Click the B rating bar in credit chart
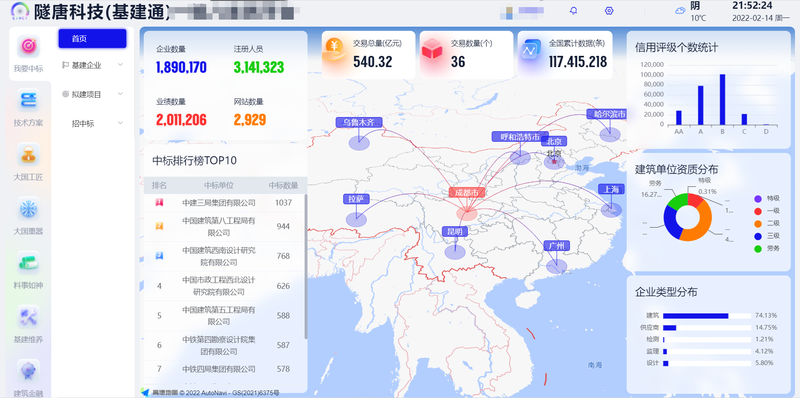 point(722,100)
